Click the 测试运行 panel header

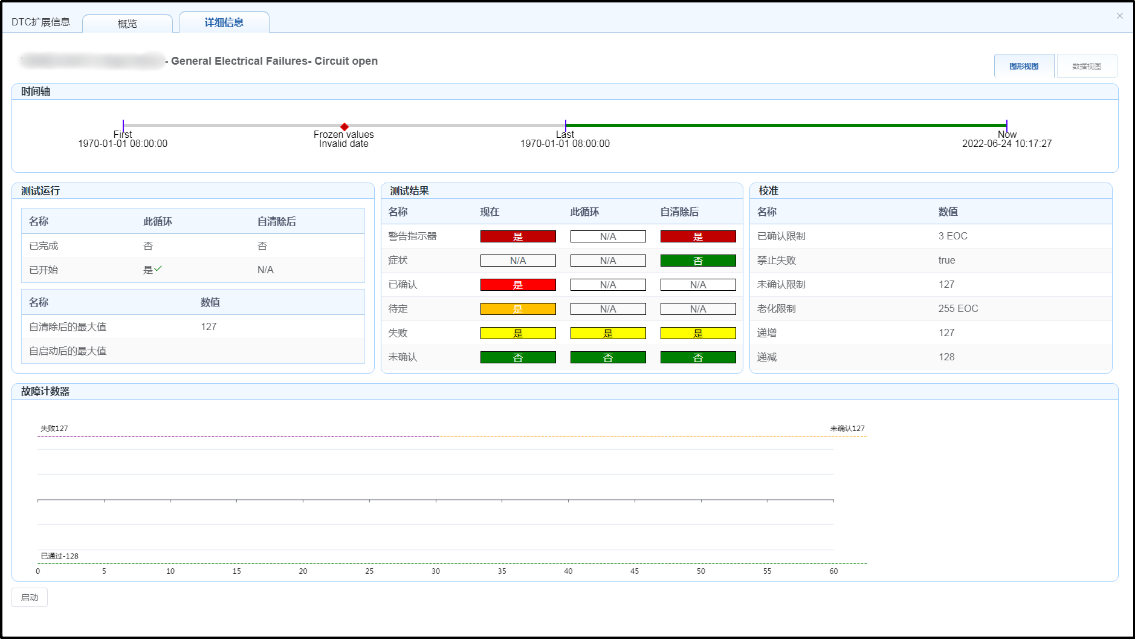pos(193,190)
